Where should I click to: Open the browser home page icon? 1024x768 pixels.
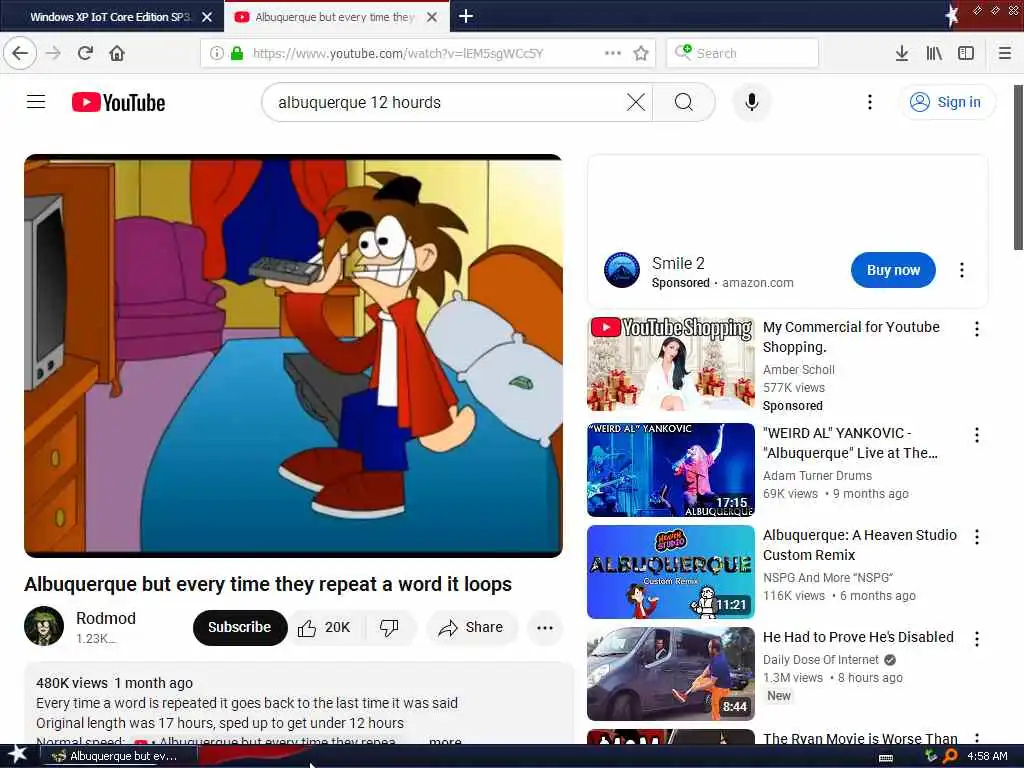(117, 53)
